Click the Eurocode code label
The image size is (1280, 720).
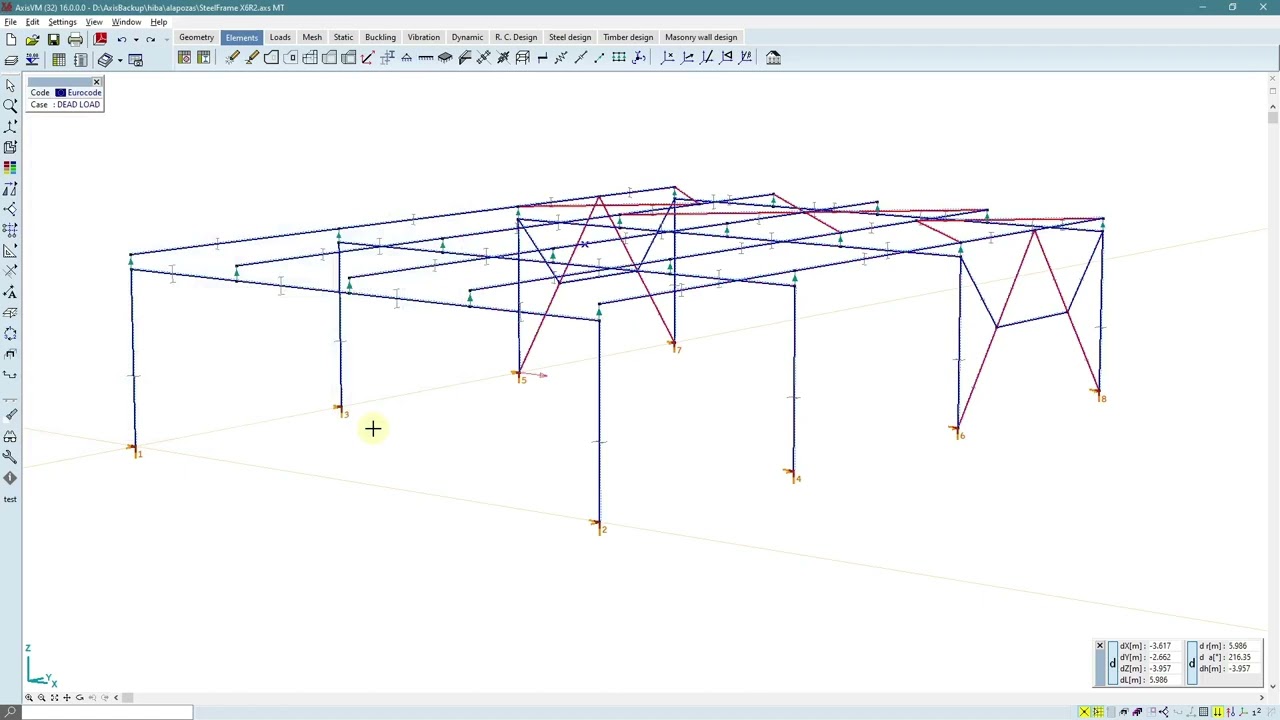(84, 93)
